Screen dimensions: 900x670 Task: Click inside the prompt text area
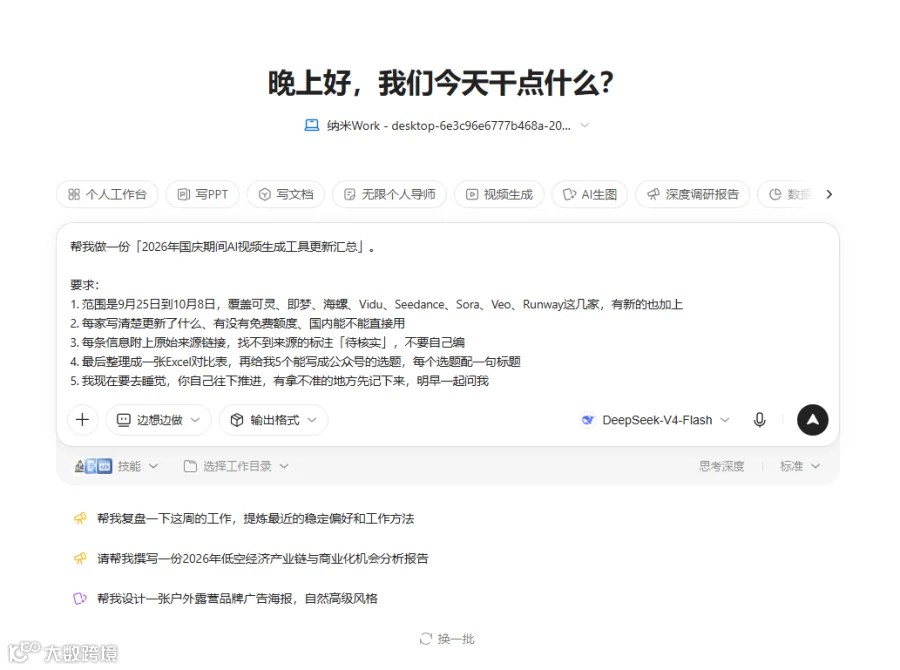pos(448,313)
